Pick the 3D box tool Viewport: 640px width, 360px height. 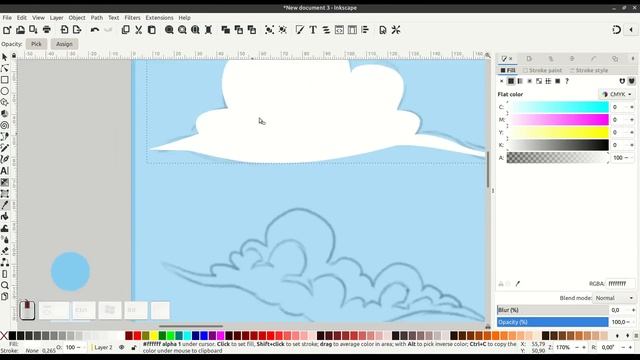4,113
